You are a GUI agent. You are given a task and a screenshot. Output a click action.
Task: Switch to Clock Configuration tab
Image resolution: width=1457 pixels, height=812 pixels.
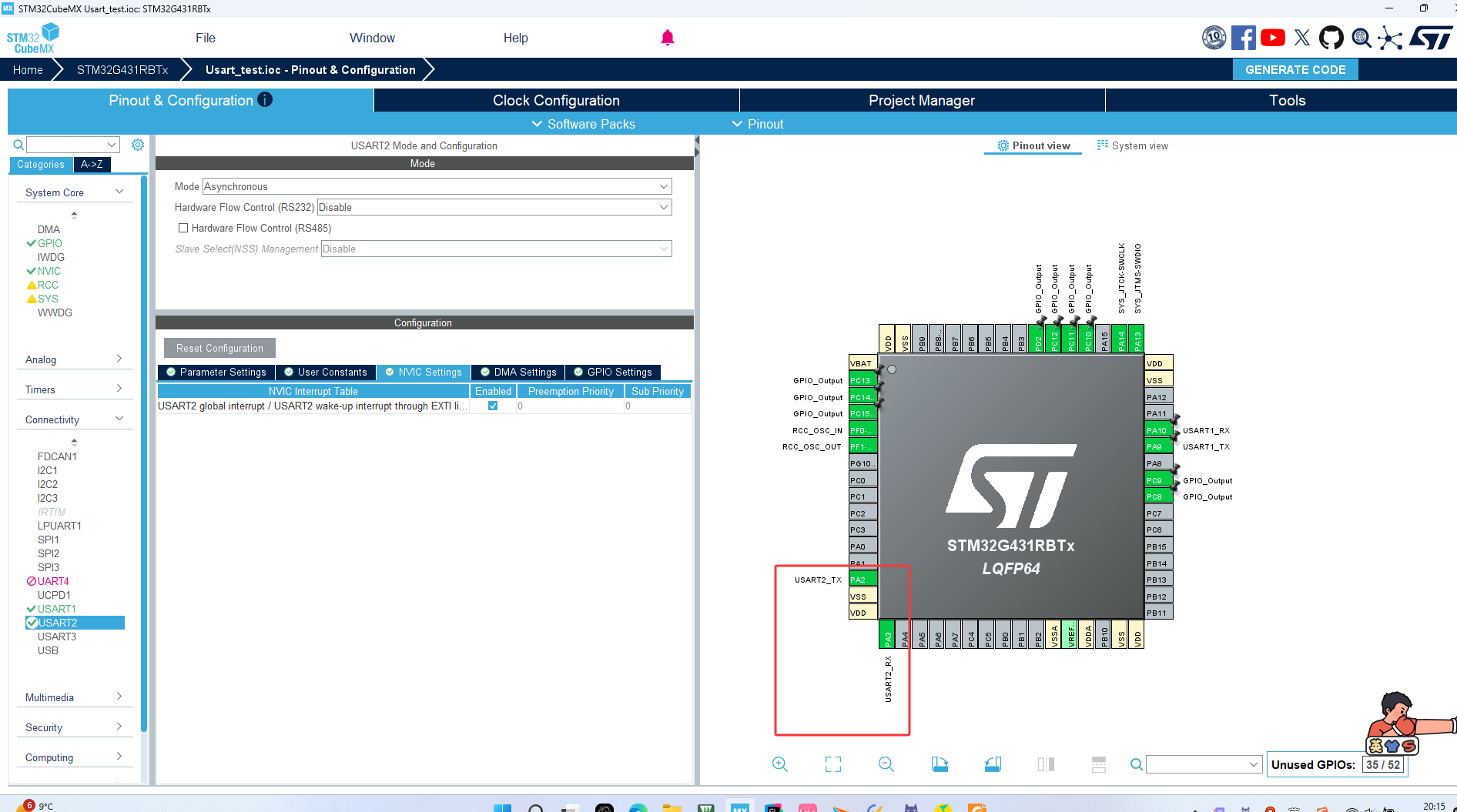tap(556, 100)
